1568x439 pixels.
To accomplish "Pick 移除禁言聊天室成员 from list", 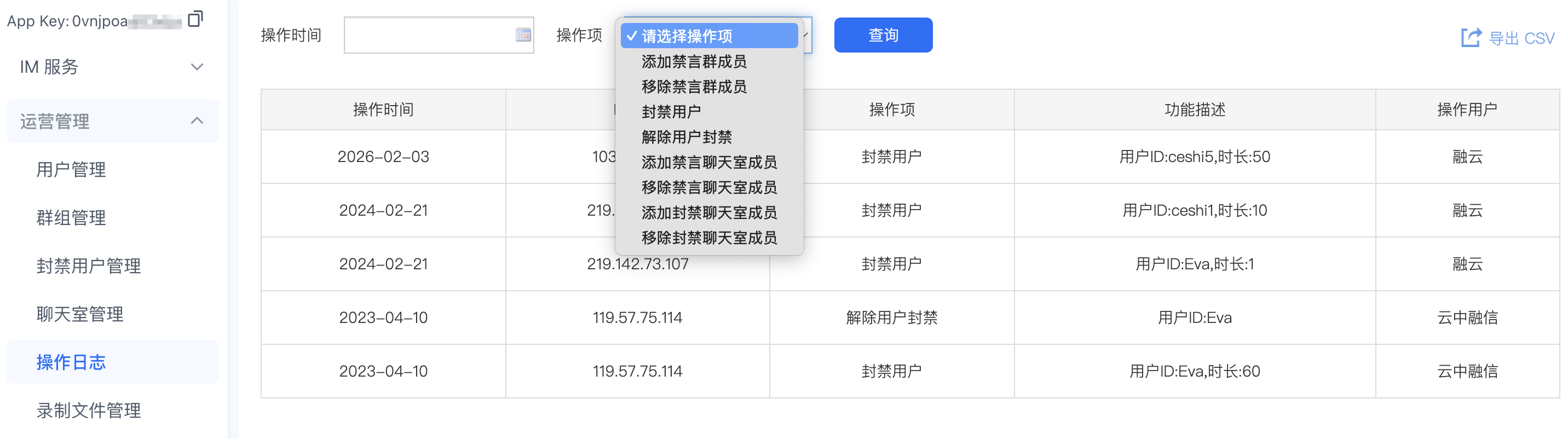I will (709, 188).
